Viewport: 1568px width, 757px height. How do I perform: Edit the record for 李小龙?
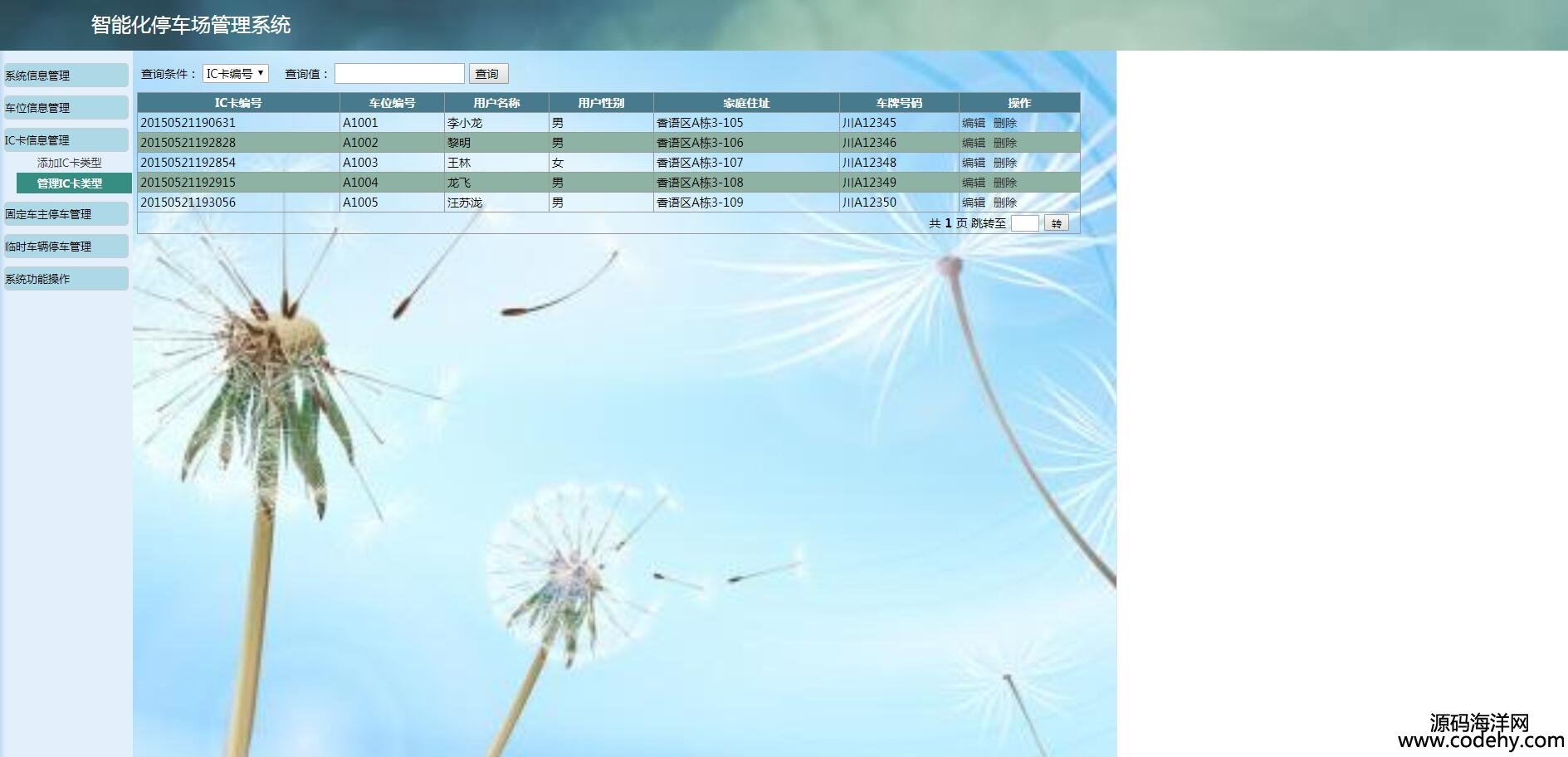(974, 123)
